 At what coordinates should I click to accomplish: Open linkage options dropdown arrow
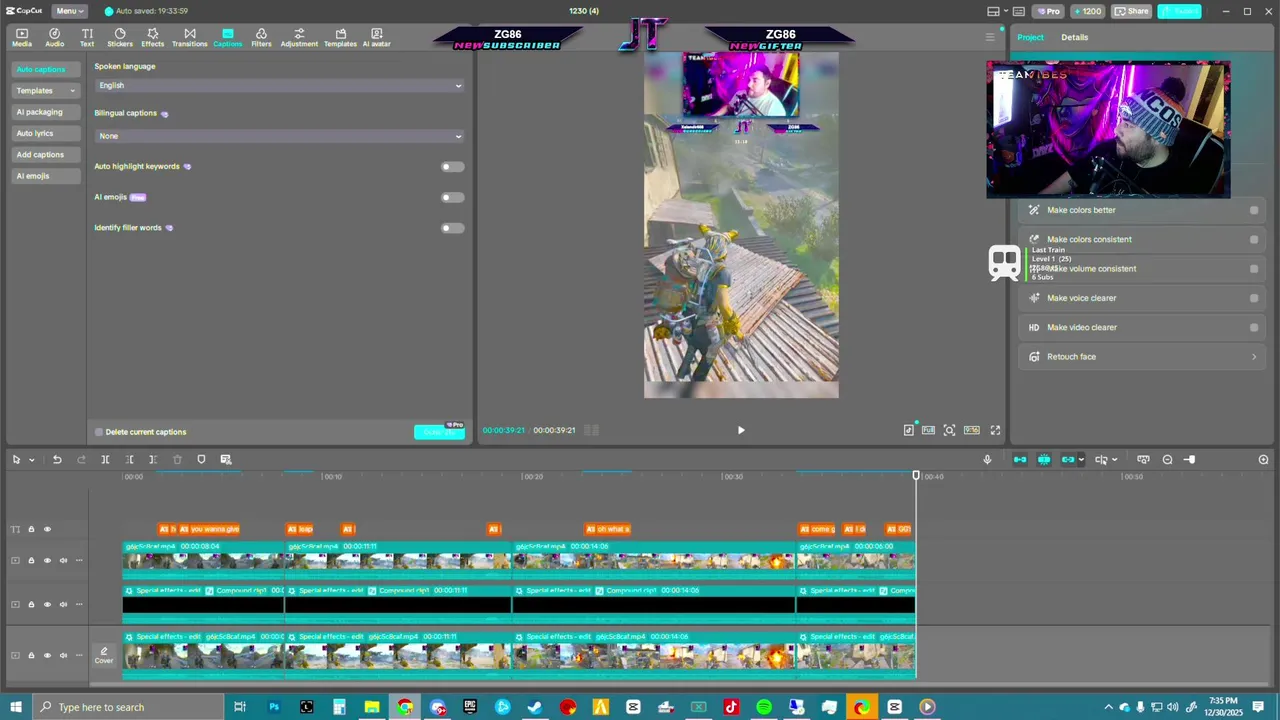pyautogui.click(x=1081, y=460)
